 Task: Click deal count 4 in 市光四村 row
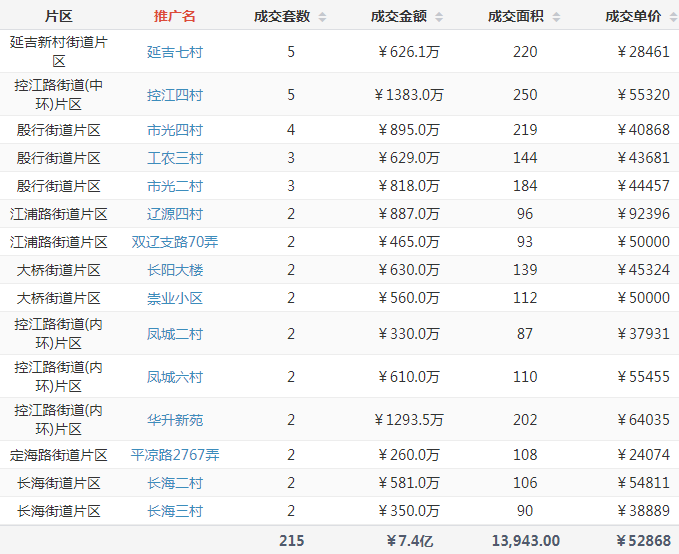click(x=291, y=130)
